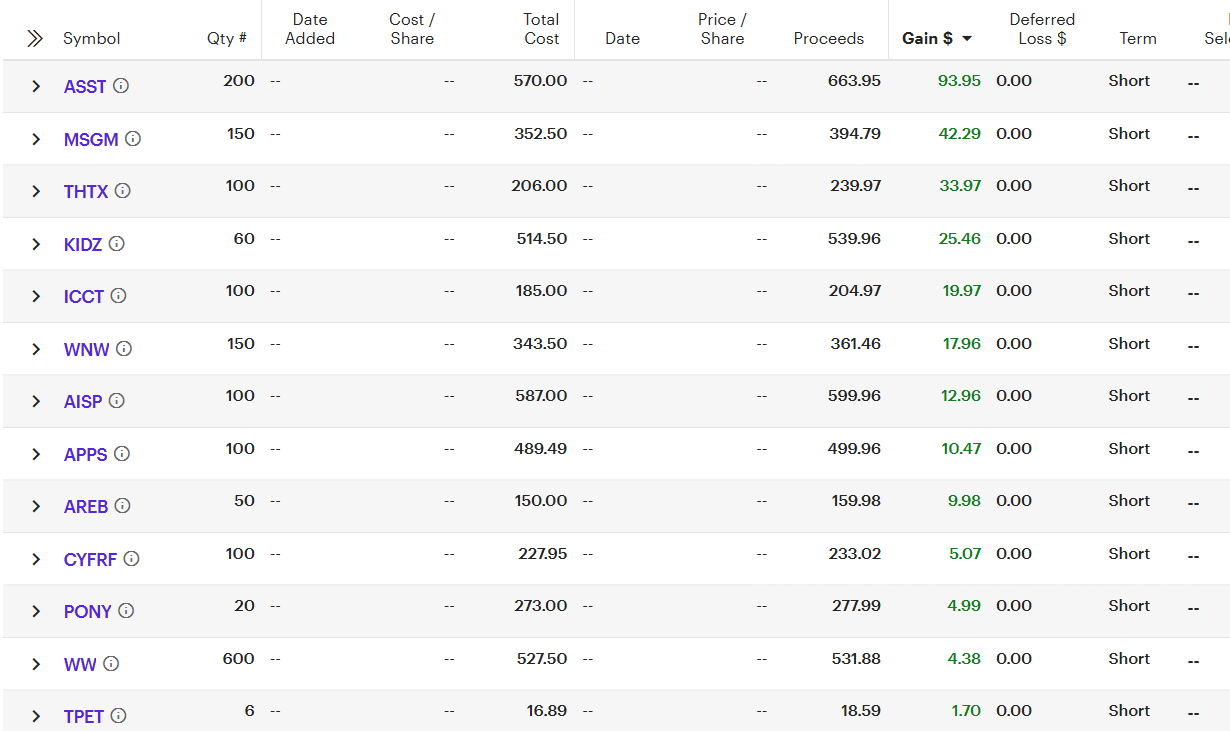Open the info icon beside PONY

tap(126, 611)
